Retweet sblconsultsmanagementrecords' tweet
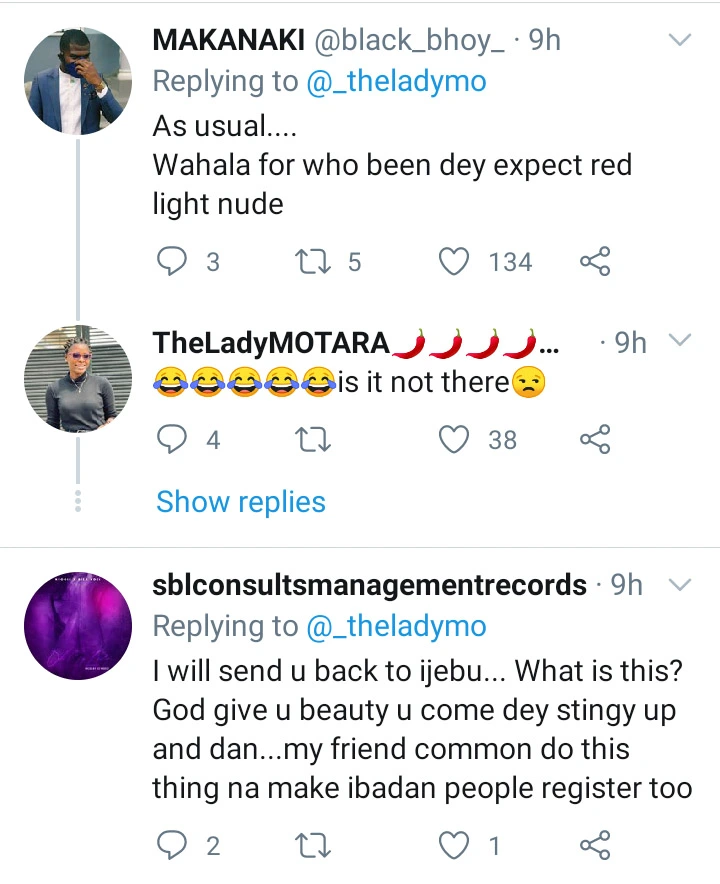The image size is (720, 884). [312, 846]
